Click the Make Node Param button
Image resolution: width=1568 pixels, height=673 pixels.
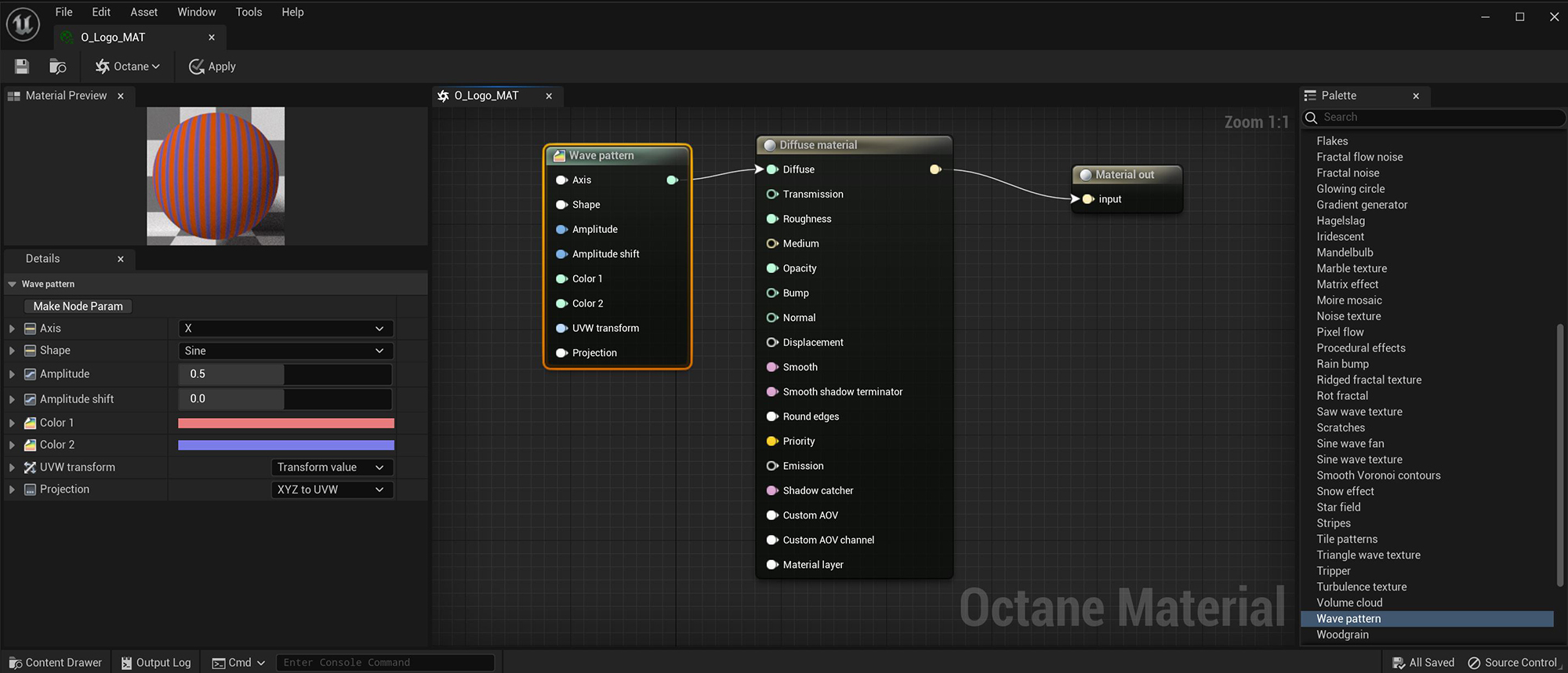click(x=78, y=306)
